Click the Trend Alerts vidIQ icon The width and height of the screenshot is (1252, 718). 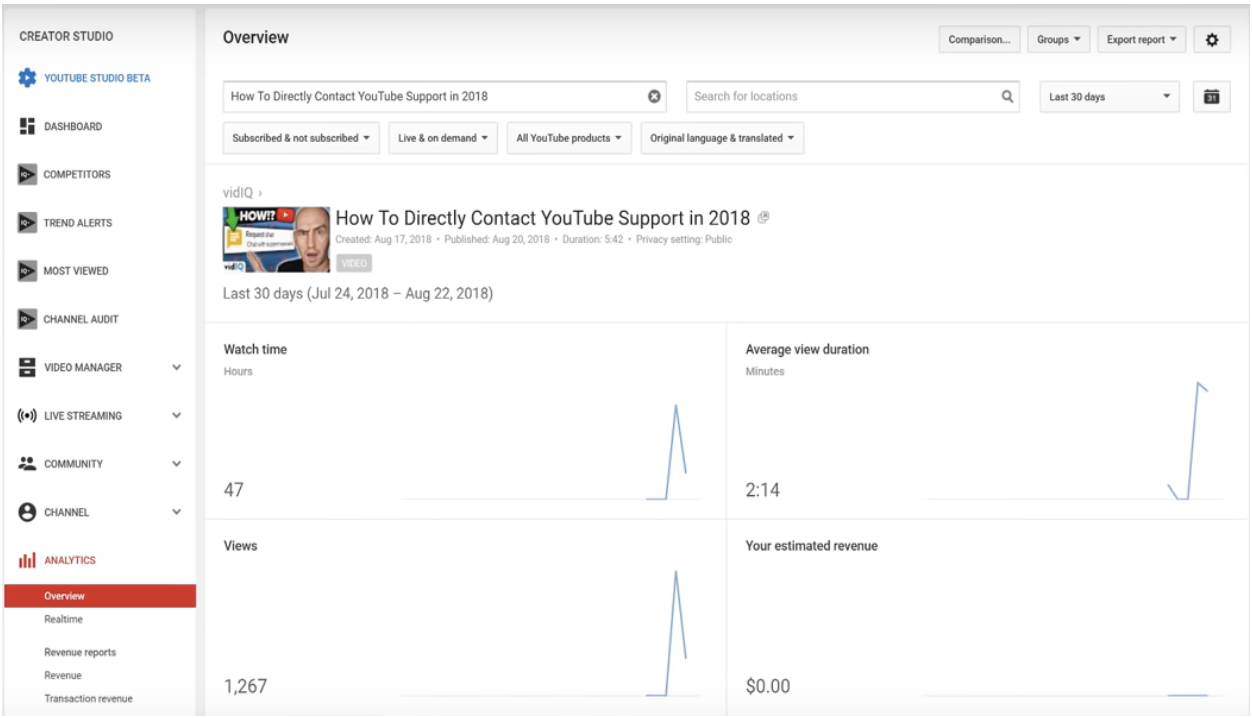[28, 223]
